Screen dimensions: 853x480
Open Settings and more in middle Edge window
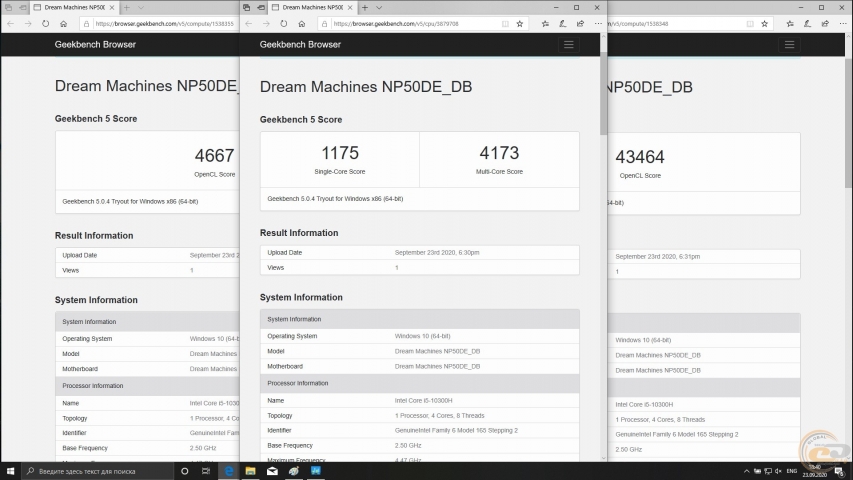(598, 24)
